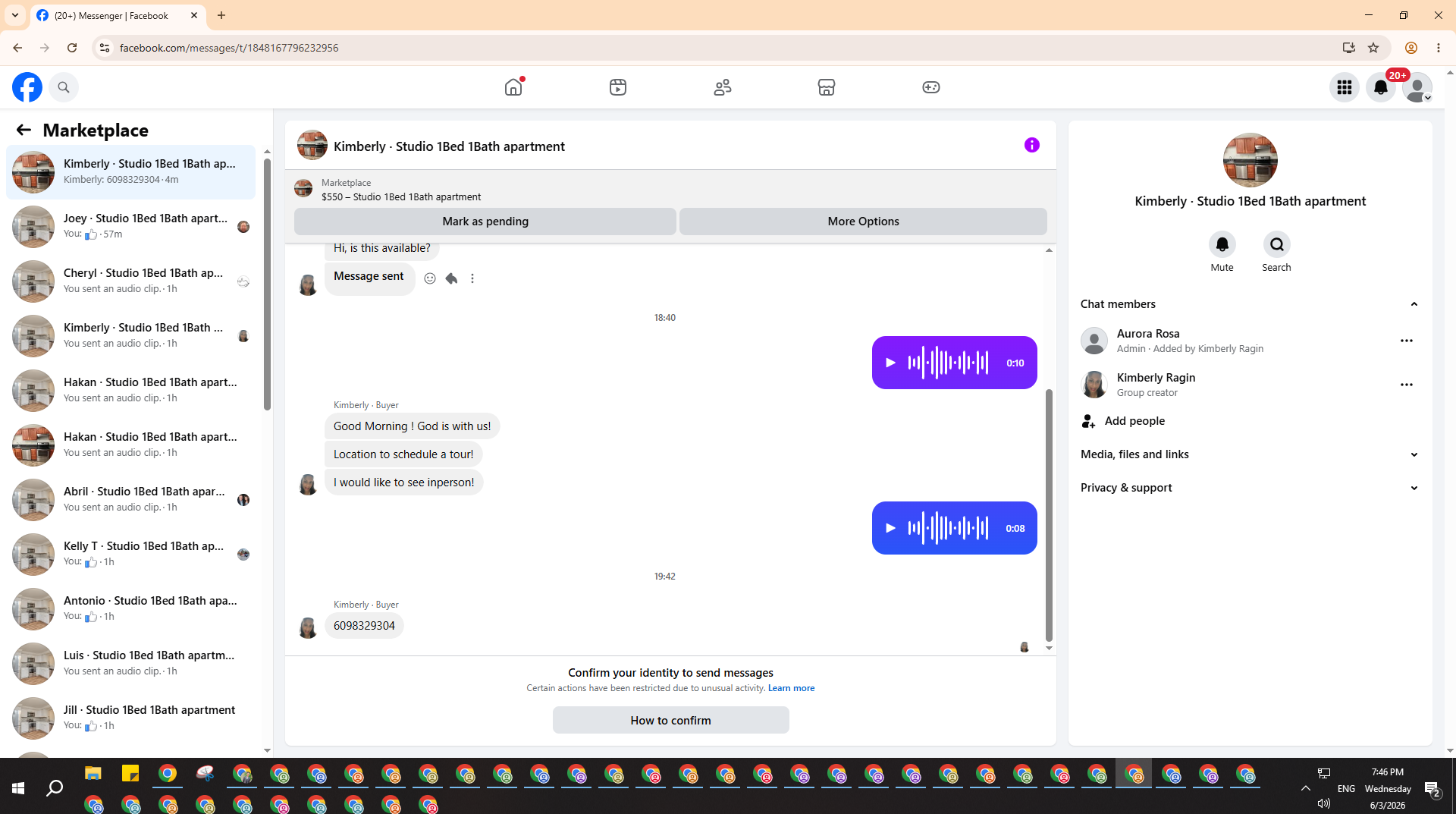Open the Chrome three-dot menu
1456x814 pixels.
click(1439, 48)
